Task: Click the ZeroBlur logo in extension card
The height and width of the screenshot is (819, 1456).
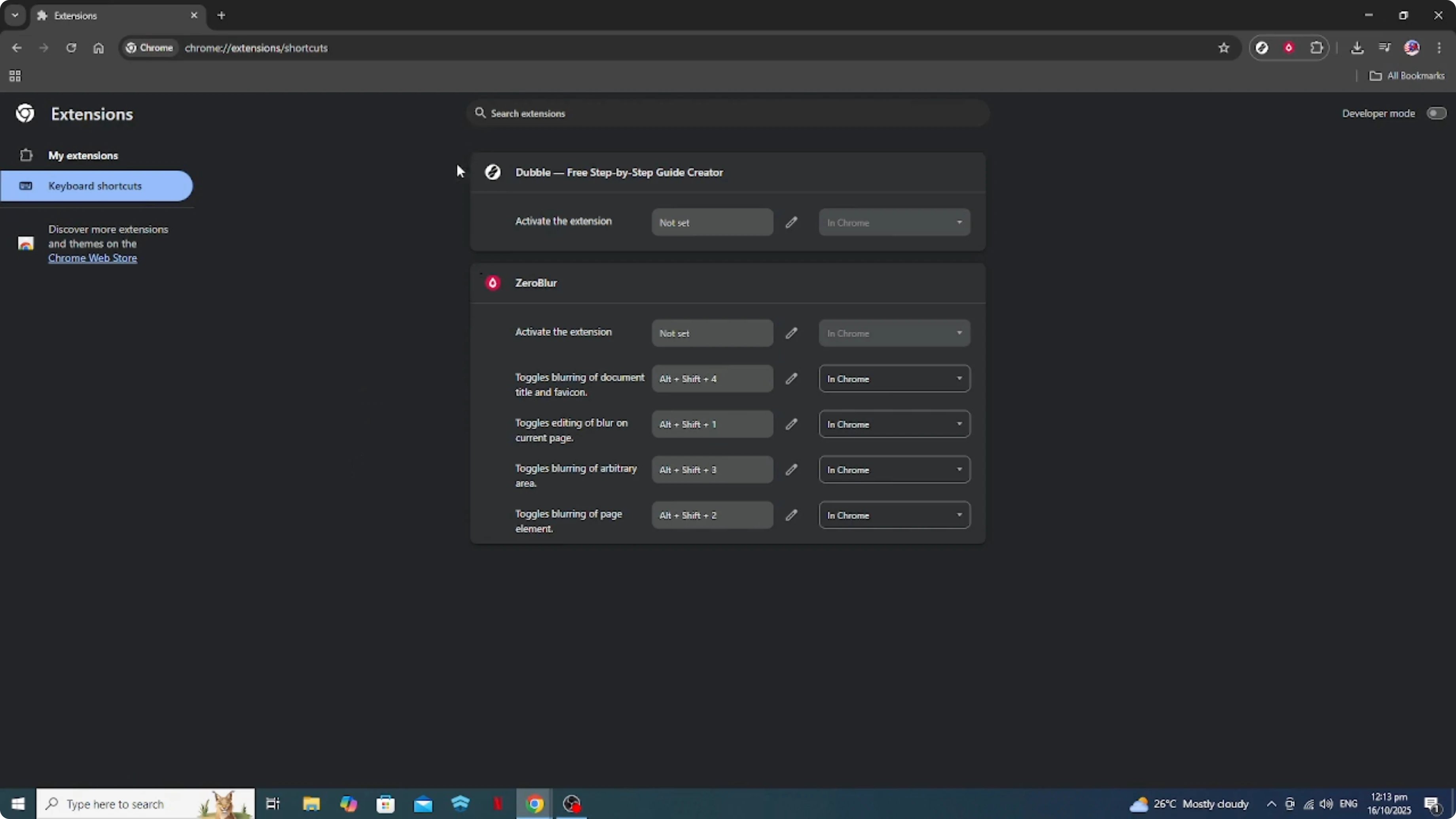Action: pos(492,282)
